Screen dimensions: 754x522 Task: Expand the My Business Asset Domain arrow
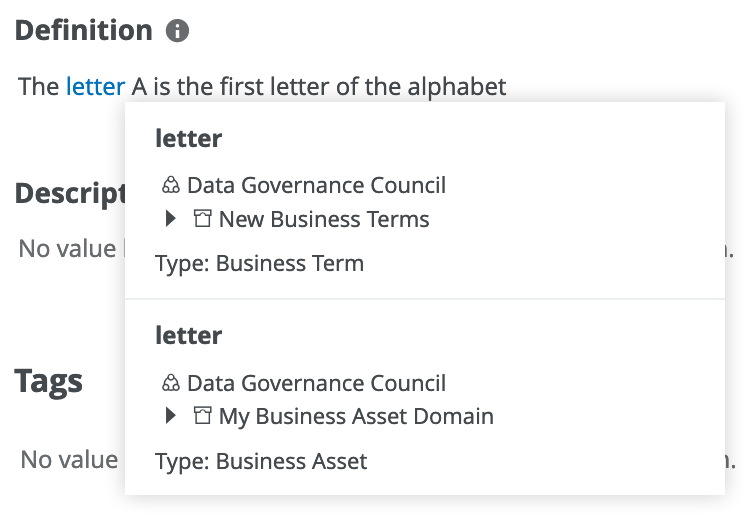click(x=171, y=415)
